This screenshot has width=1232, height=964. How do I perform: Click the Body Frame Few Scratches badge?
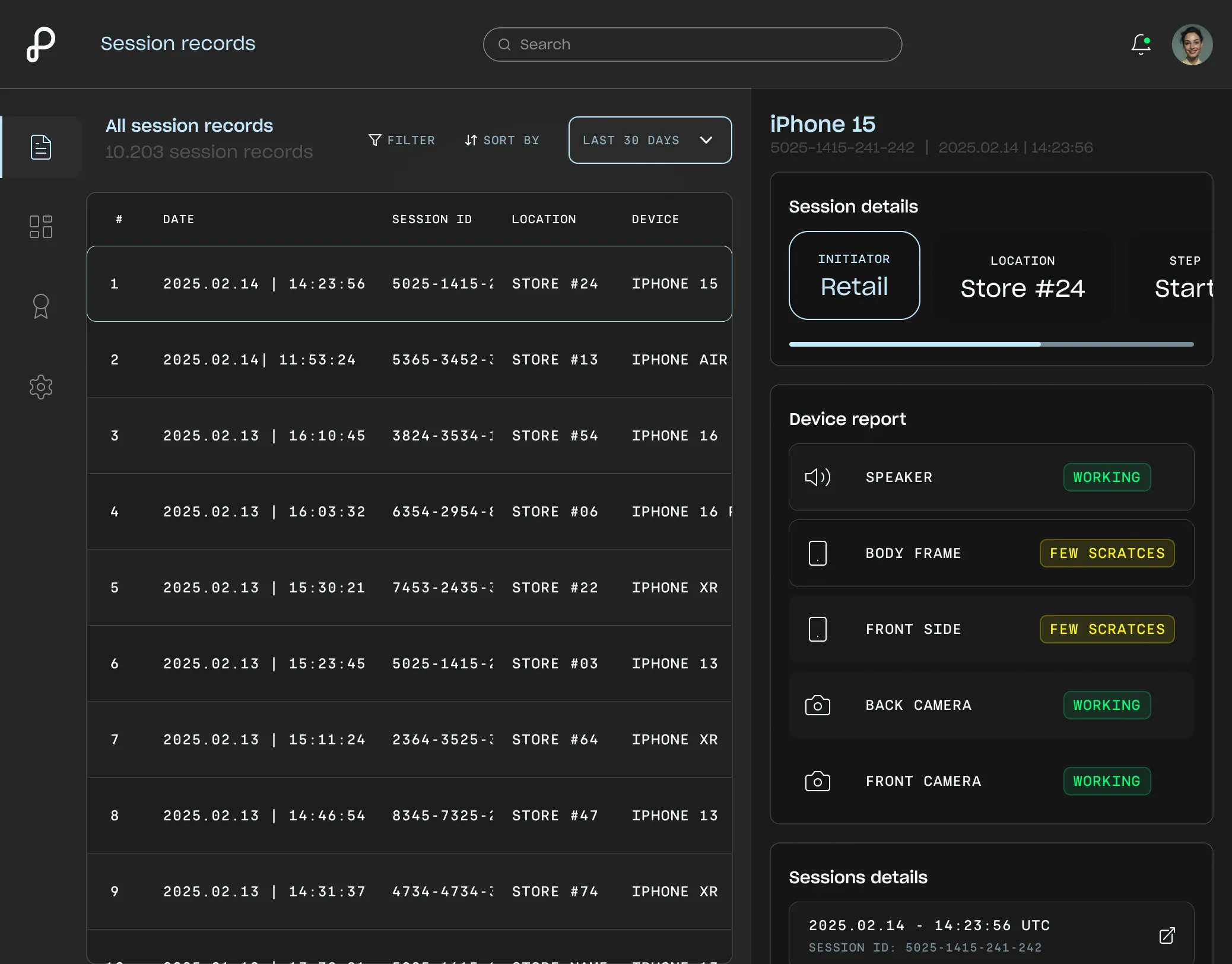pos(1107,553)
